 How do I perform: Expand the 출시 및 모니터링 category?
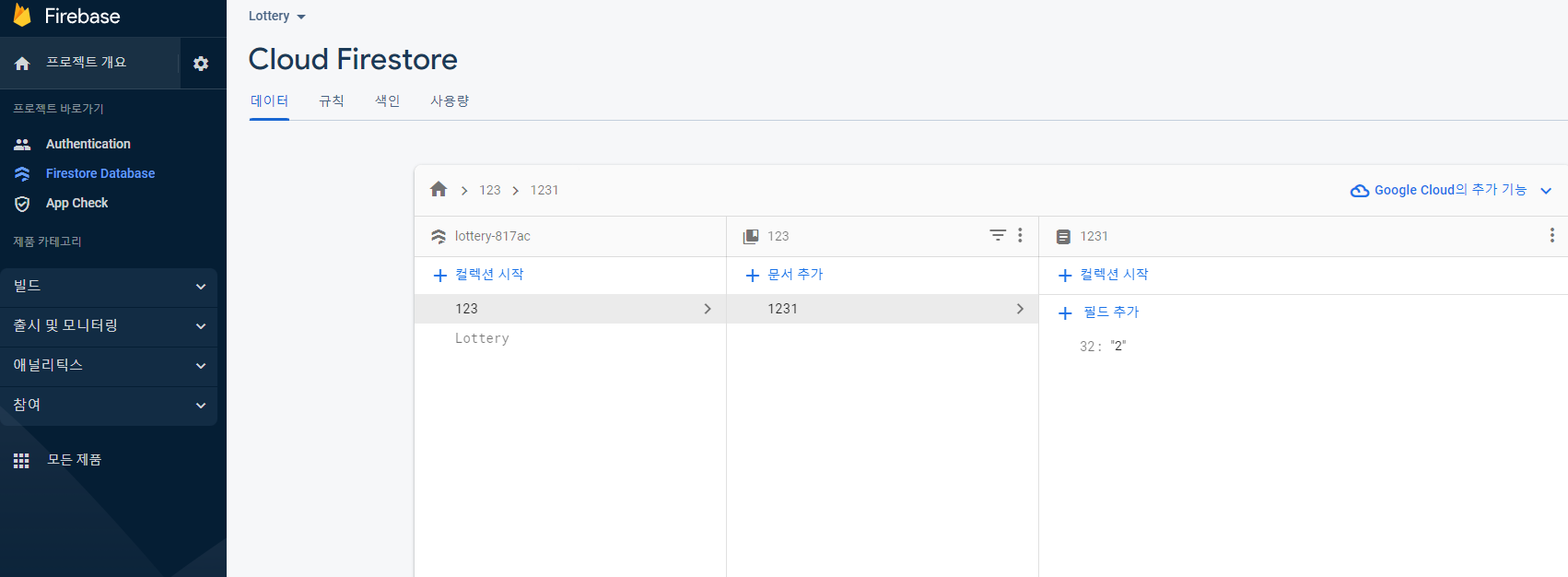109,326
